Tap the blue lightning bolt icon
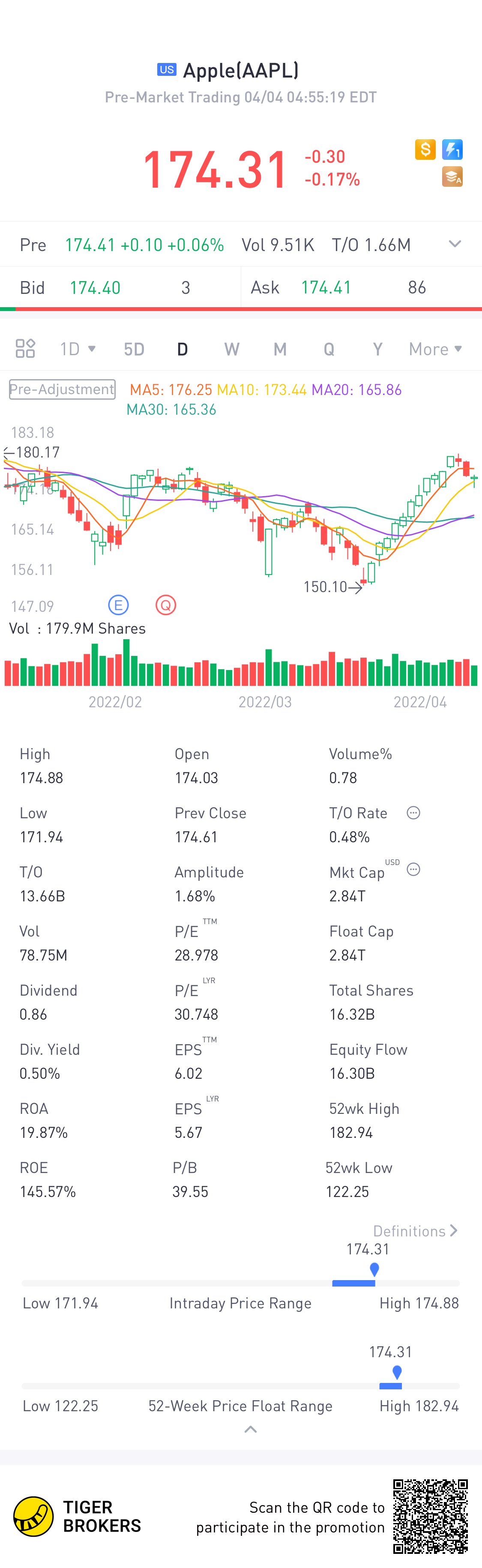482x1568 pixels. (452, 149)
